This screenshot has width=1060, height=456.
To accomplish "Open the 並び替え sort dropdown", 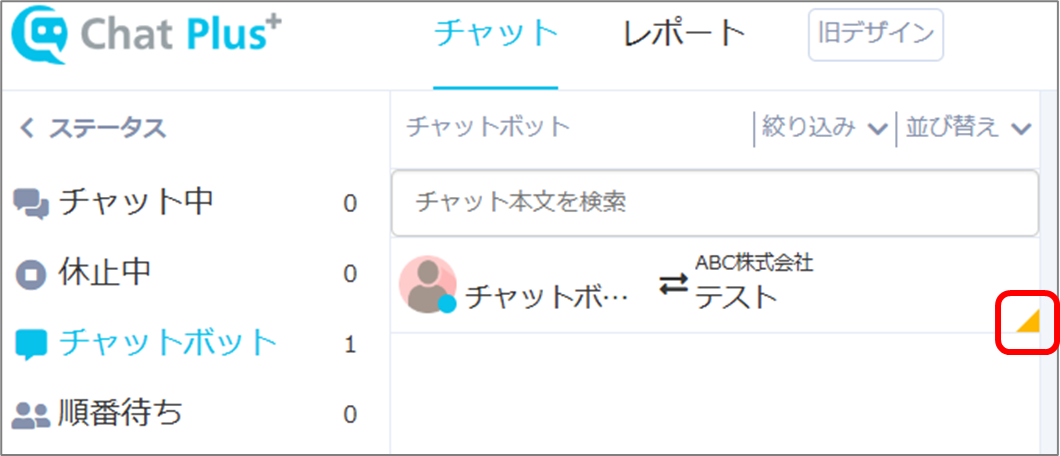I will [967, 128].
